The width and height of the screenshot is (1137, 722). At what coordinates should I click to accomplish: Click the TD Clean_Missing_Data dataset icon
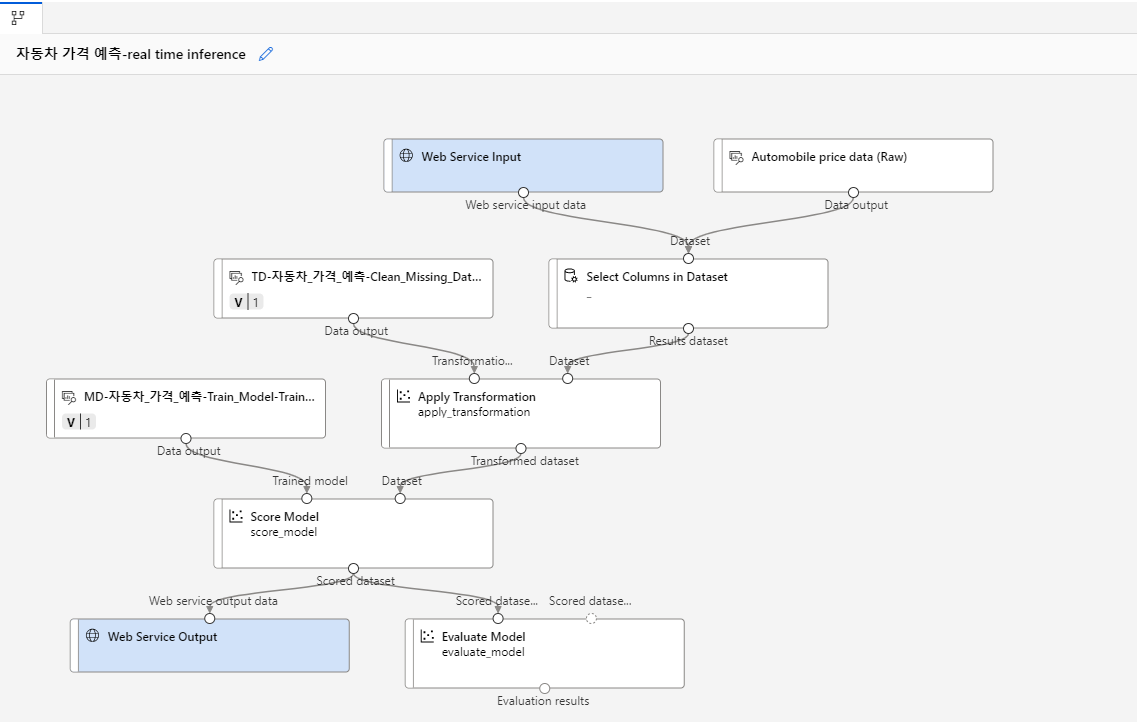pos(236,276)
